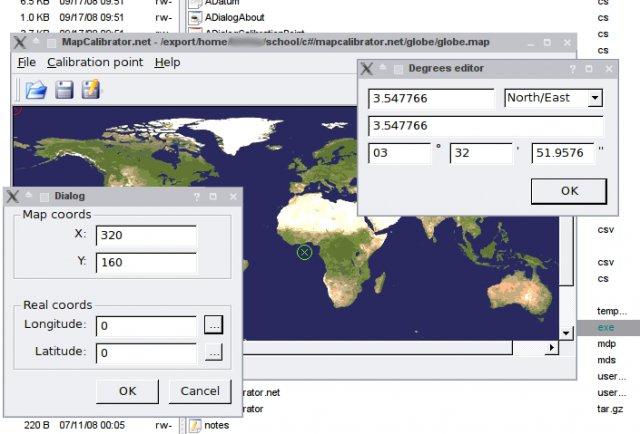Focus the X map coordinate field
This screenshot has width=640, height=434.
(146, 235)
